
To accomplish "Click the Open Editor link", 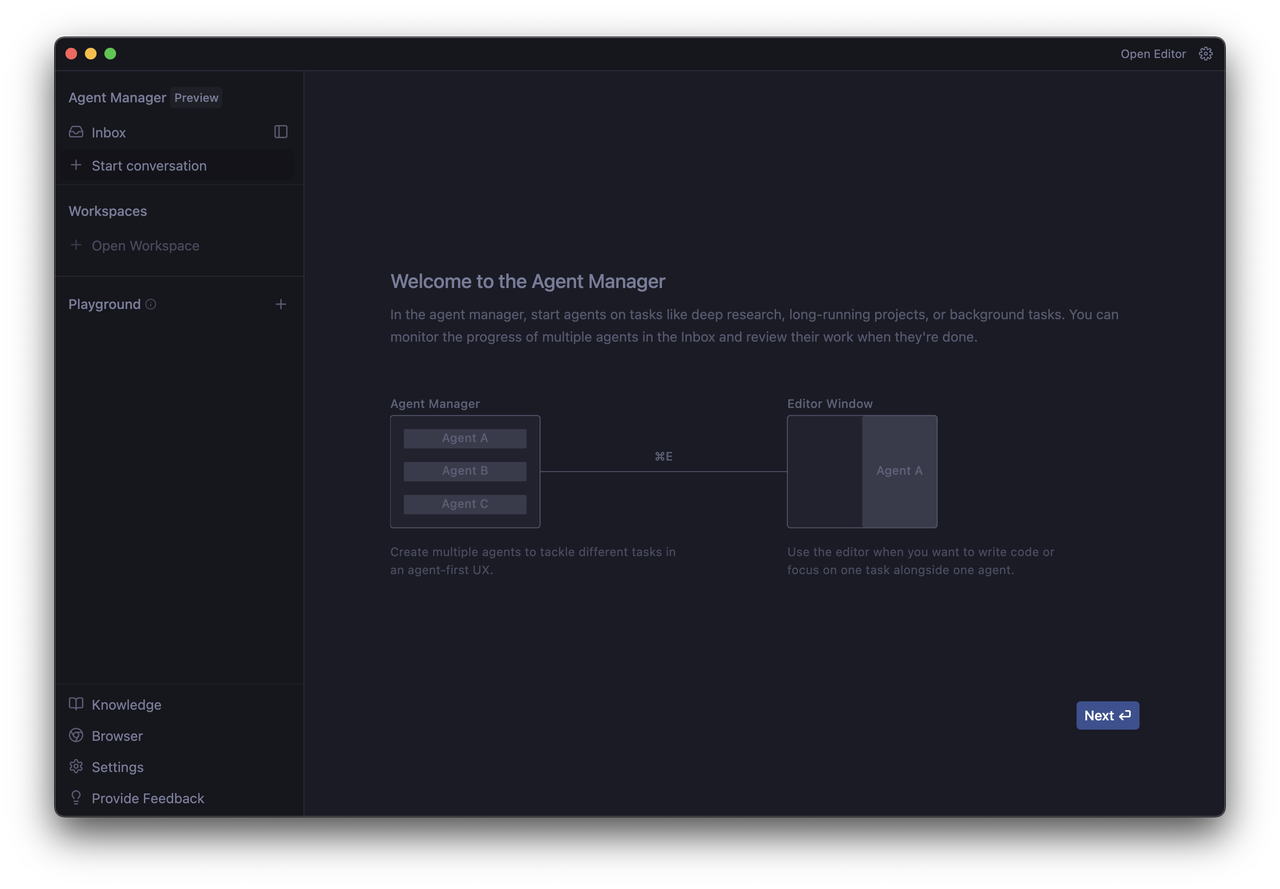I will [1152, 53].
